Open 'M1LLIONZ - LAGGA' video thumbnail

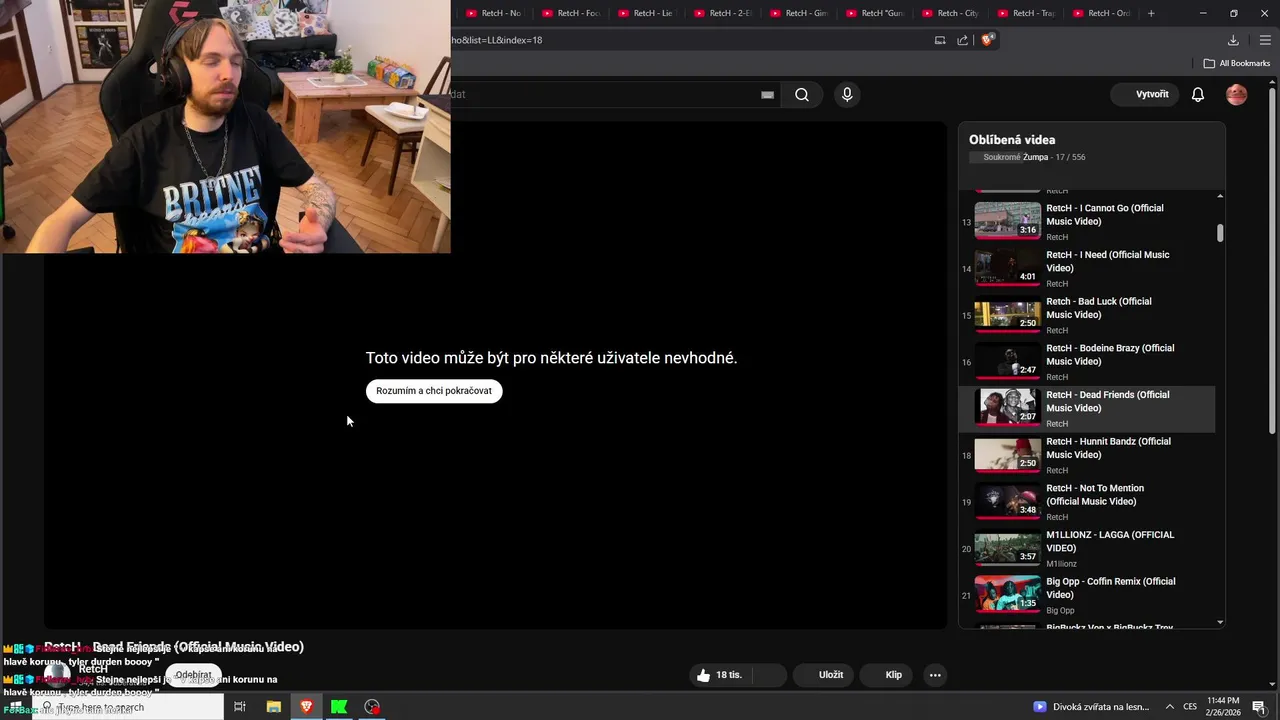tap(1008, 547)
